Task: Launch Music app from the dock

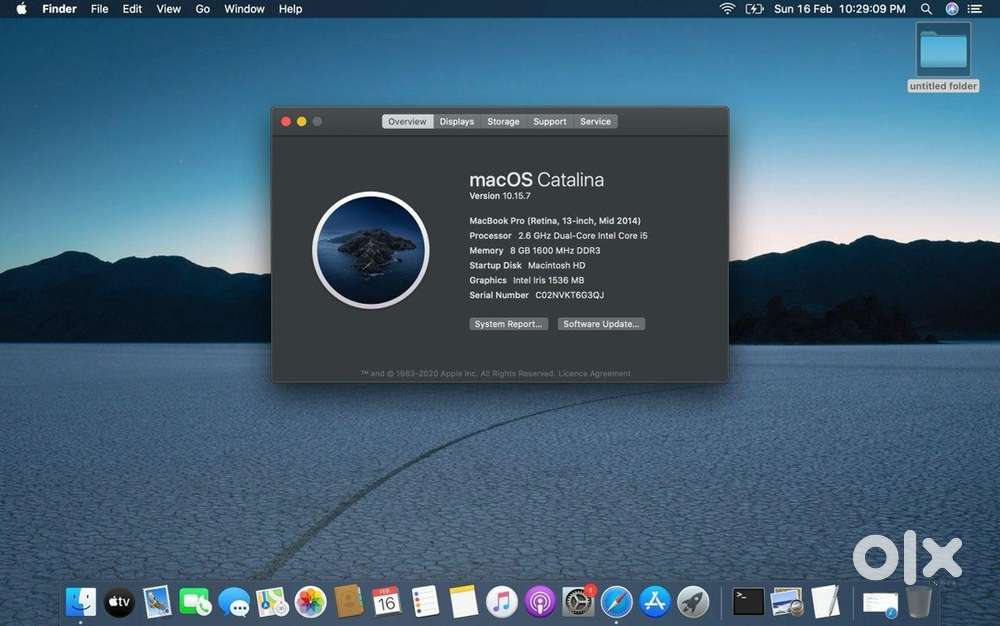Action: click(x=501, y=601)
